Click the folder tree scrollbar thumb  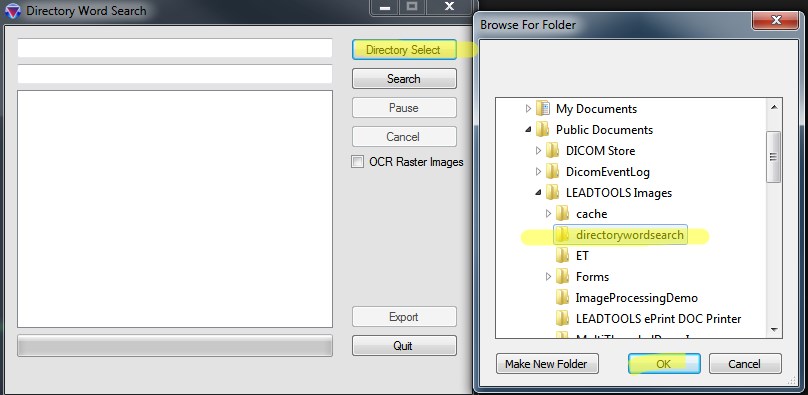coord(773,157)
